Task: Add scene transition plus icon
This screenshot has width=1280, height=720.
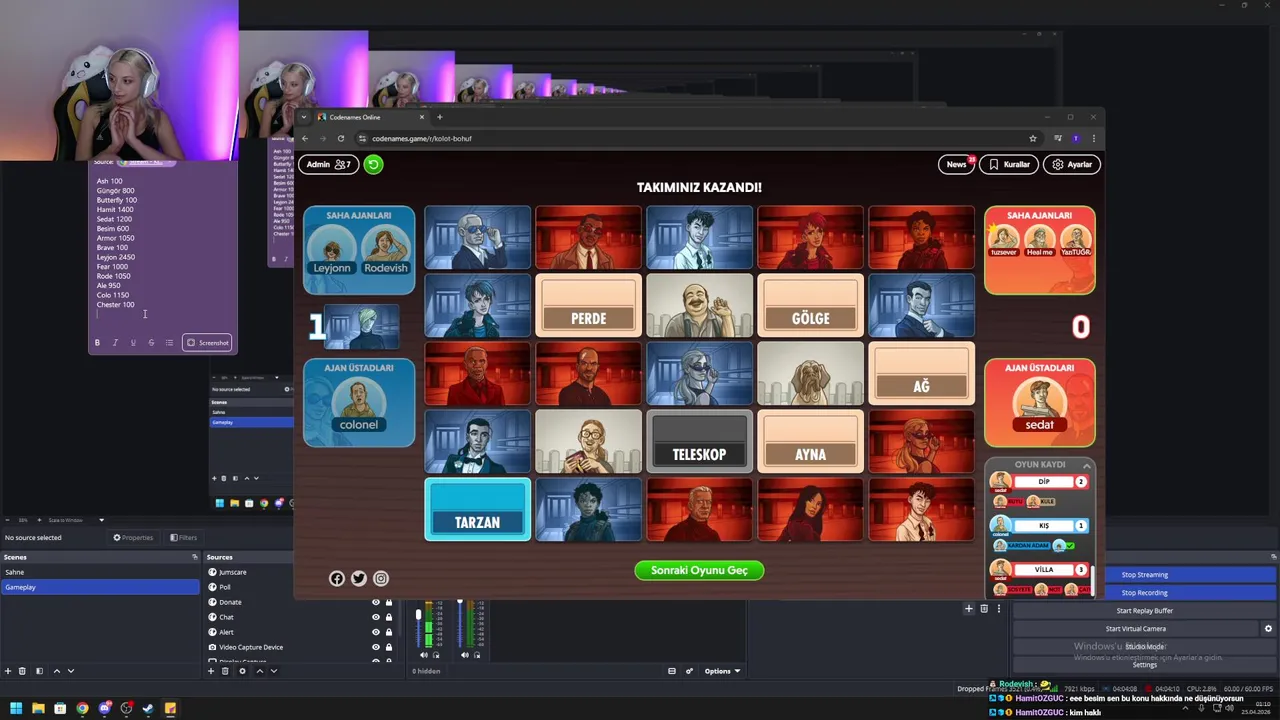Action: 968,608
